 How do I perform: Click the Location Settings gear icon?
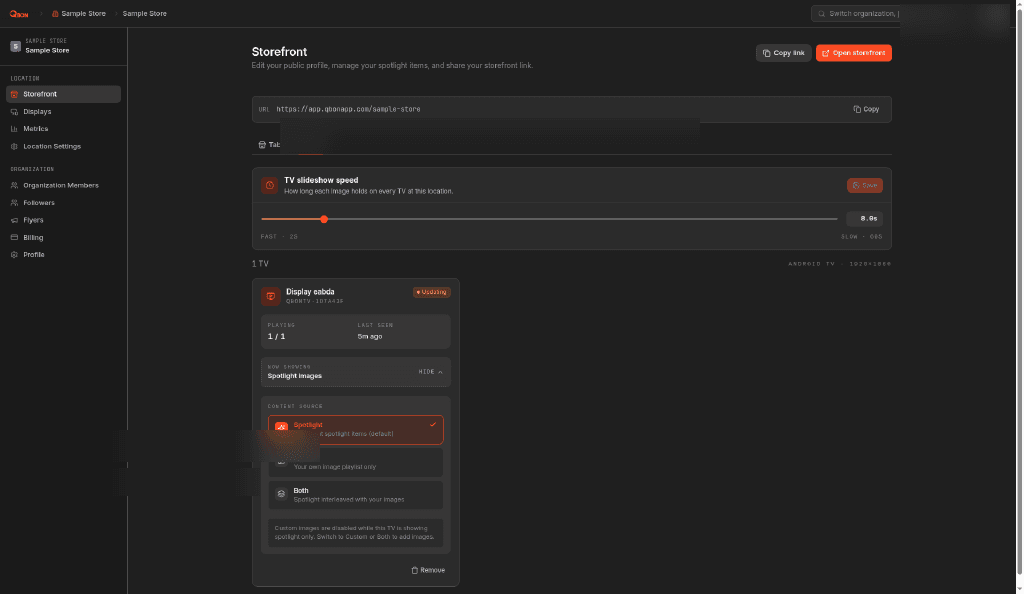pos(14,146)
